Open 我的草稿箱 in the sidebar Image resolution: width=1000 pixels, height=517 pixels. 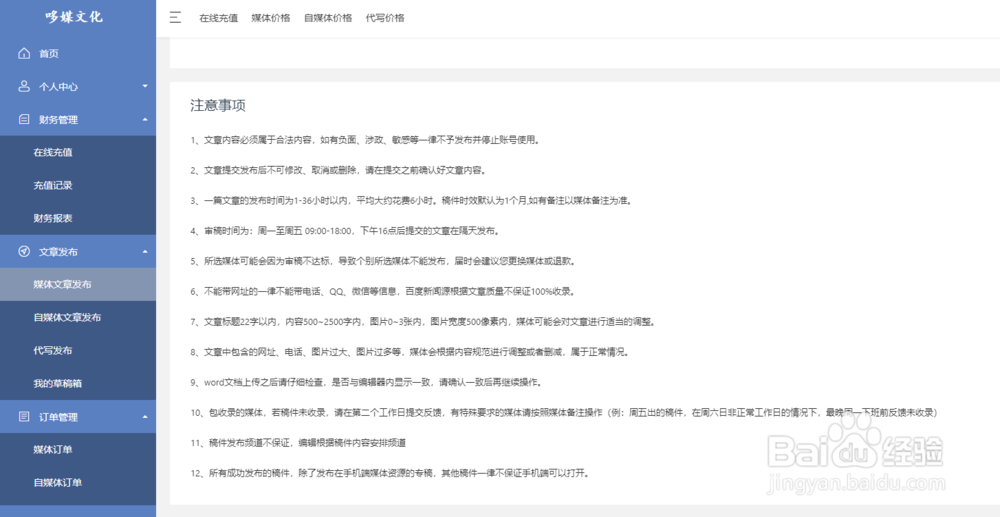click(78, 384)
